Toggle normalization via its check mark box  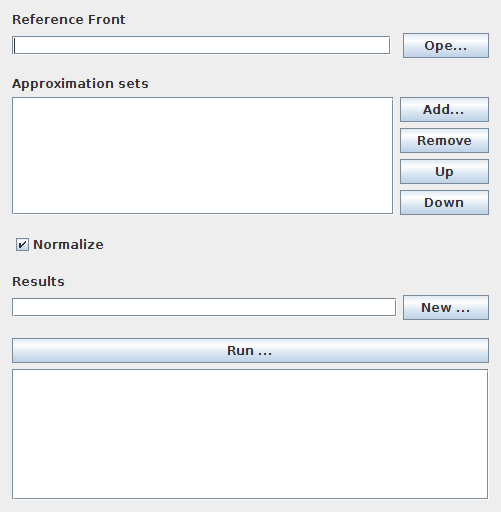[22, 245]
